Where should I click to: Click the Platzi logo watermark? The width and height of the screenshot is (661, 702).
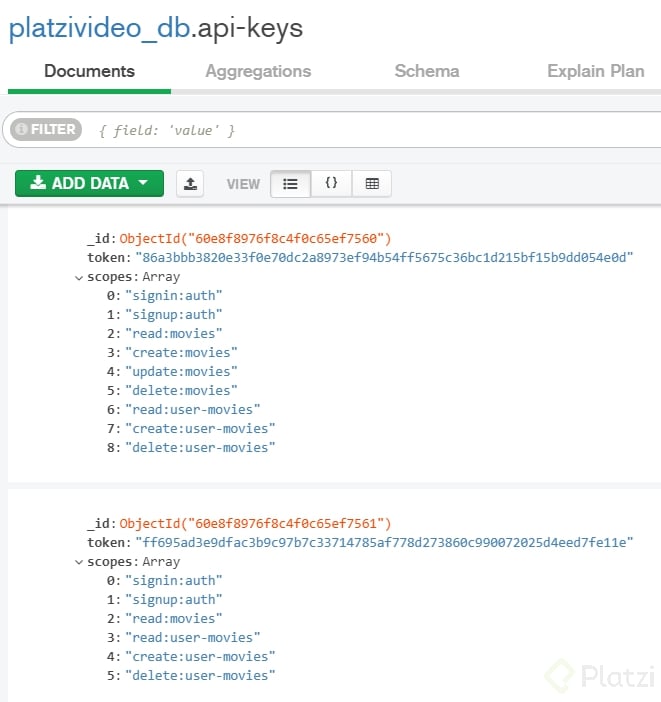(x=599, y=676)
